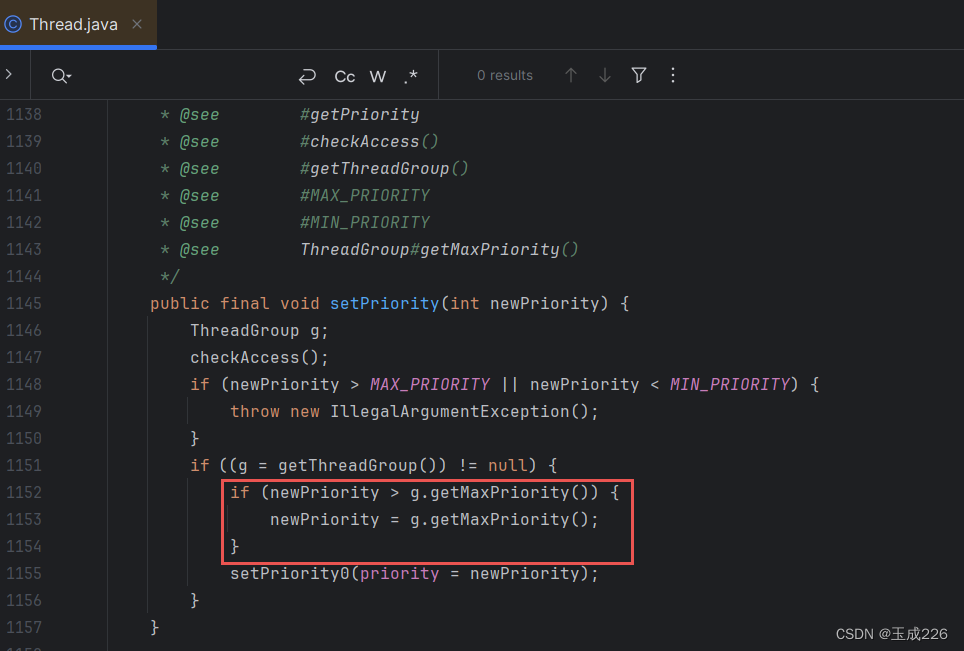Click 'ThreadGroup g;' declaration on line 1146
This screenshot has width=964, height=651.
click(259, 331)
